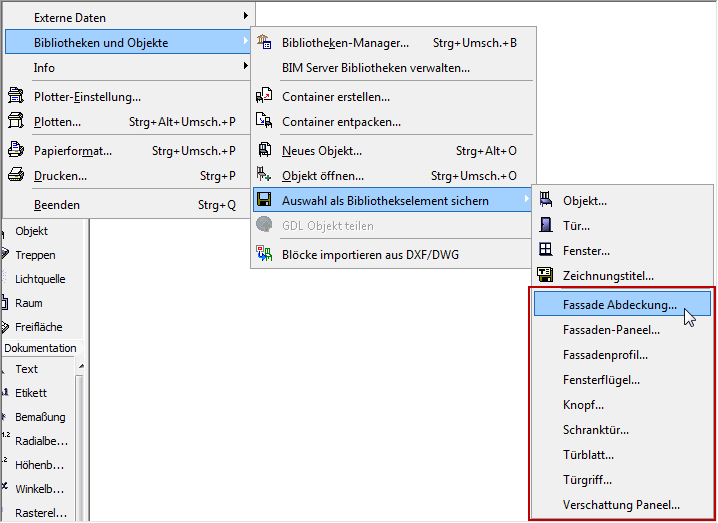The height and width of the screenshot is (523, 718).
Task: Expand the Info submenu arrow
Action: [246, 67]
